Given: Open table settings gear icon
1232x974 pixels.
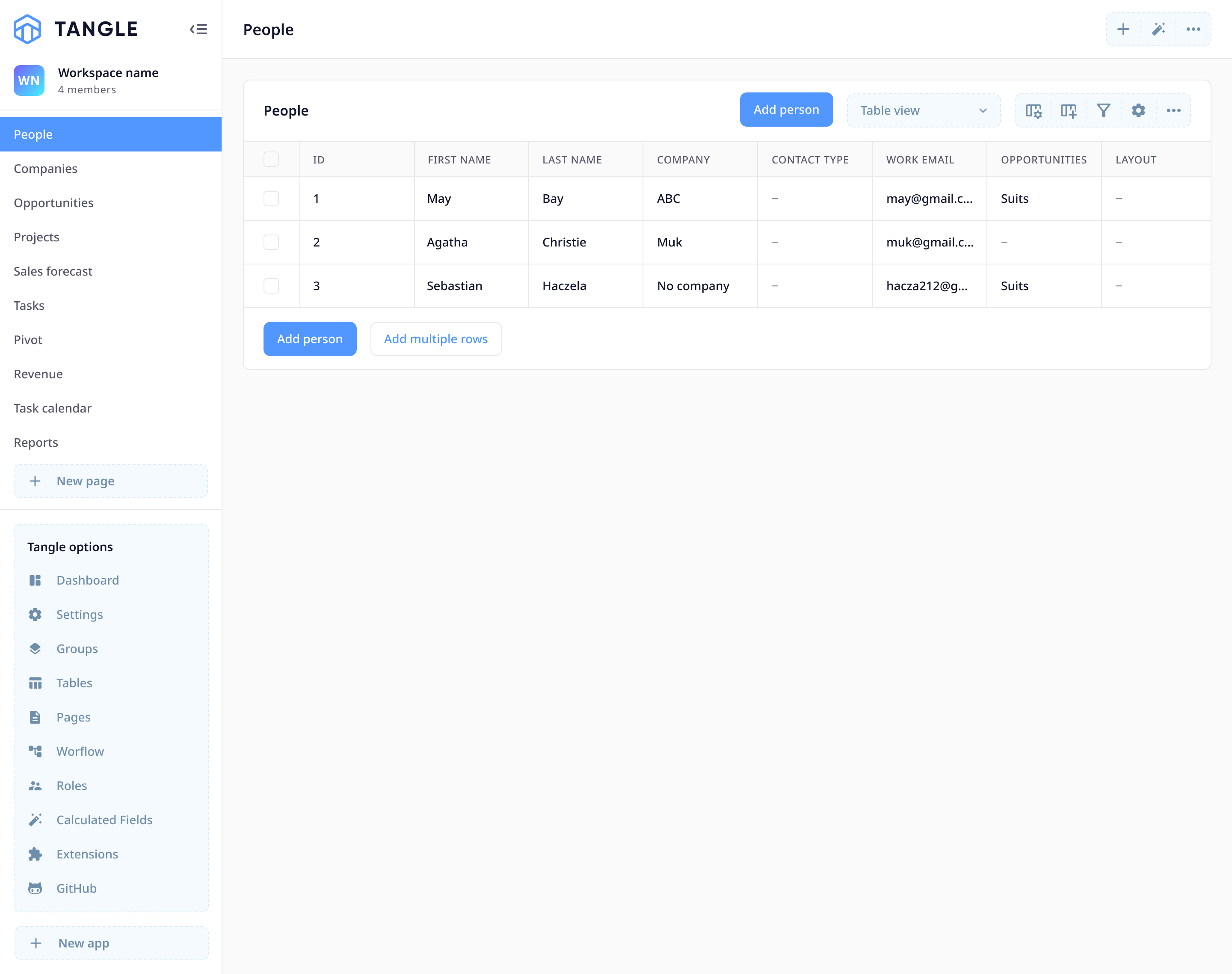Looking at the screenshot, I should click(1138, 111).
